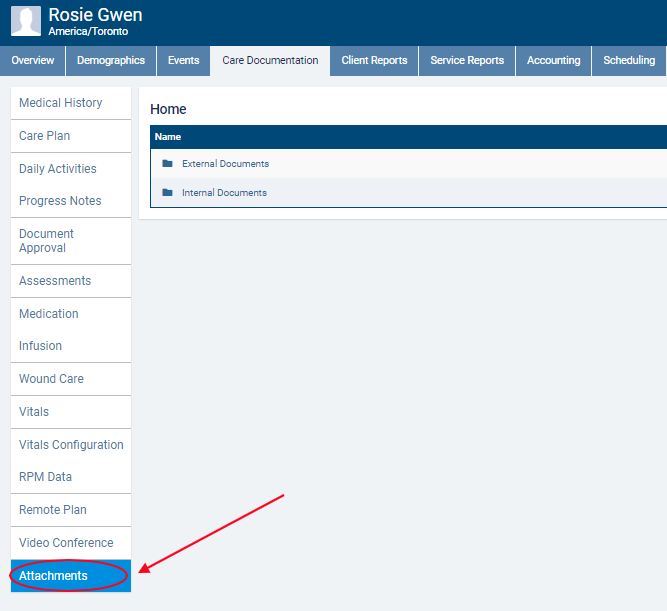This screenshot has width=667, height=611.
Task: Select Vitals Configuration in the sidebar
Action: pyautogui.click(x=71, y=445)
